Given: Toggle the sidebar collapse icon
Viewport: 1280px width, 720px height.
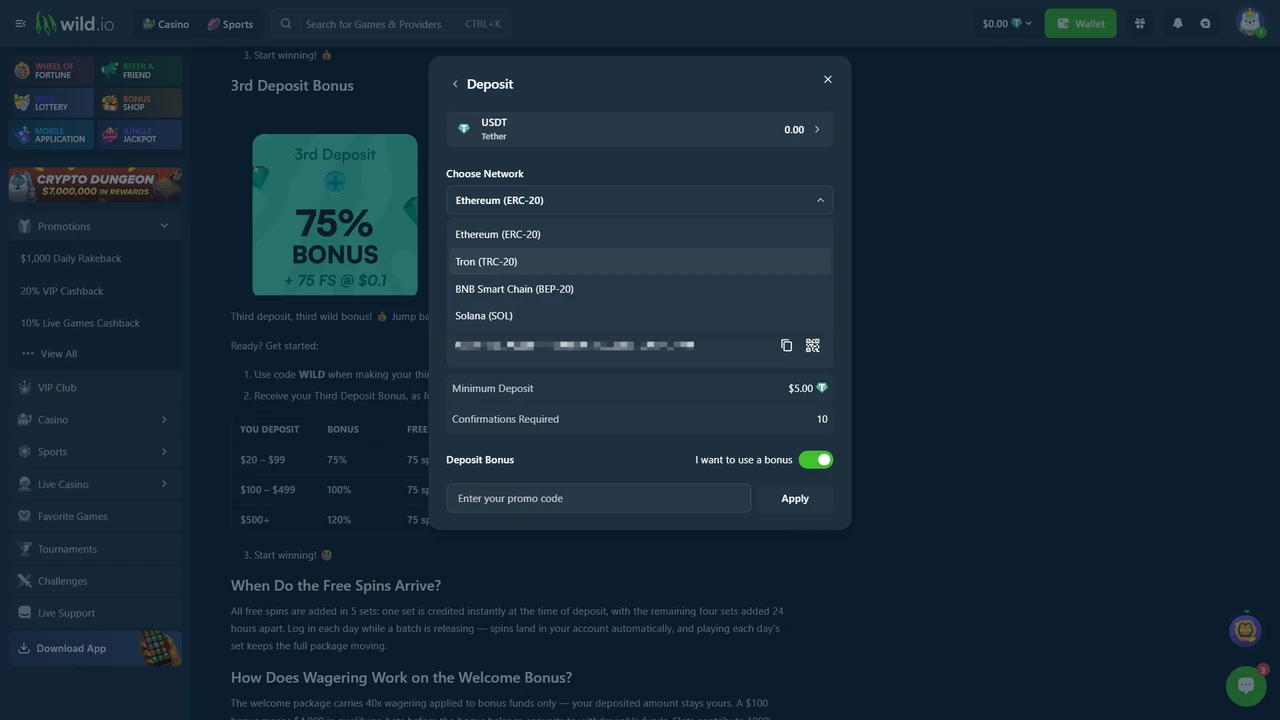Looking at the screenshot, I should [20, 23].
